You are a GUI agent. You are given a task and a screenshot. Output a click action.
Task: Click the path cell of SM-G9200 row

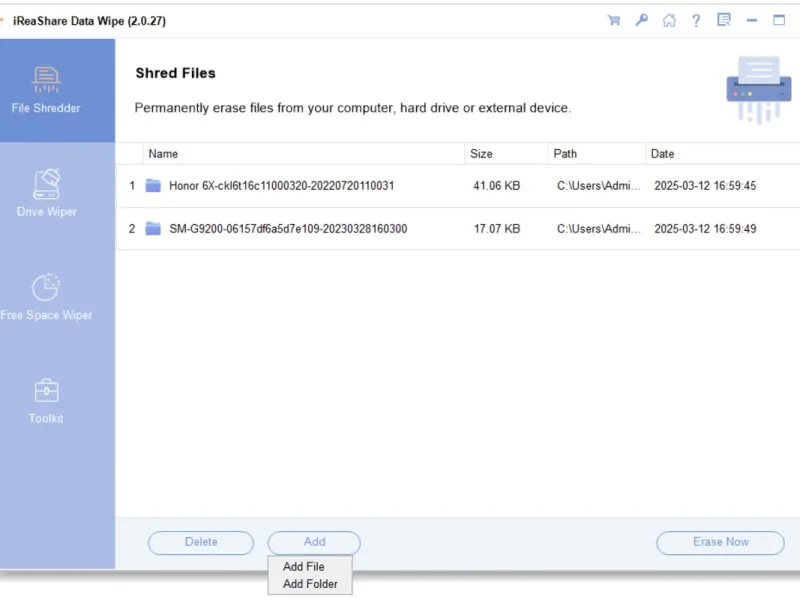tap(598, 229)
